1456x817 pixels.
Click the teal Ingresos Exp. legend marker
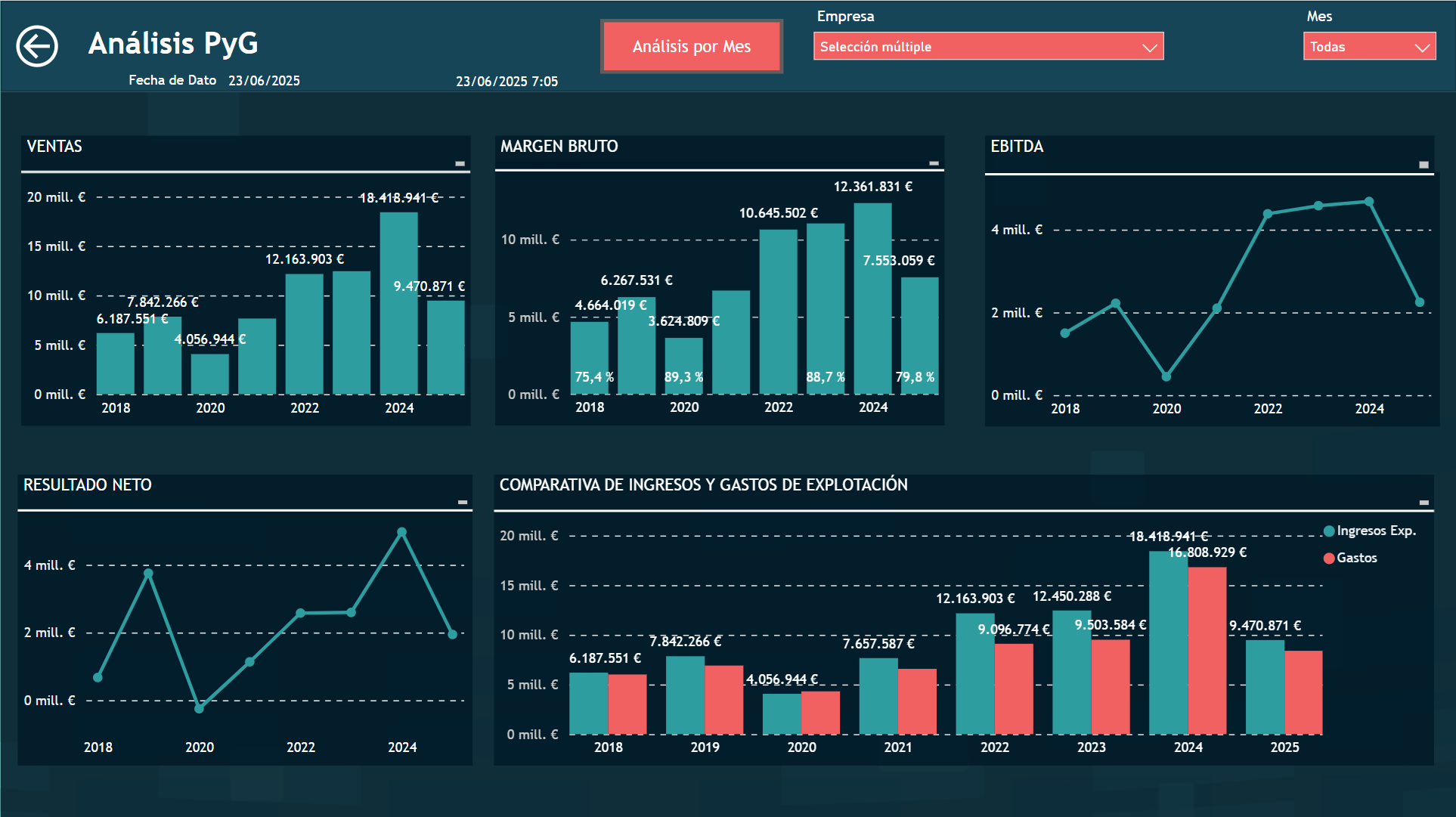point(1328,531)
